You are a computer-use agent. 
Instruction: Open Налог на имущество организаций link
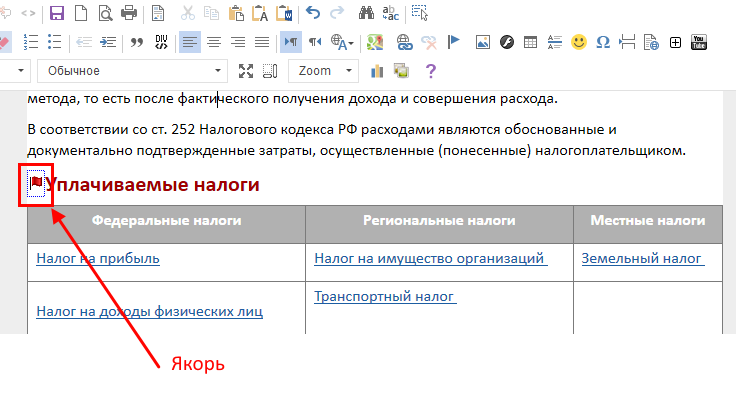tap(430, 258)
